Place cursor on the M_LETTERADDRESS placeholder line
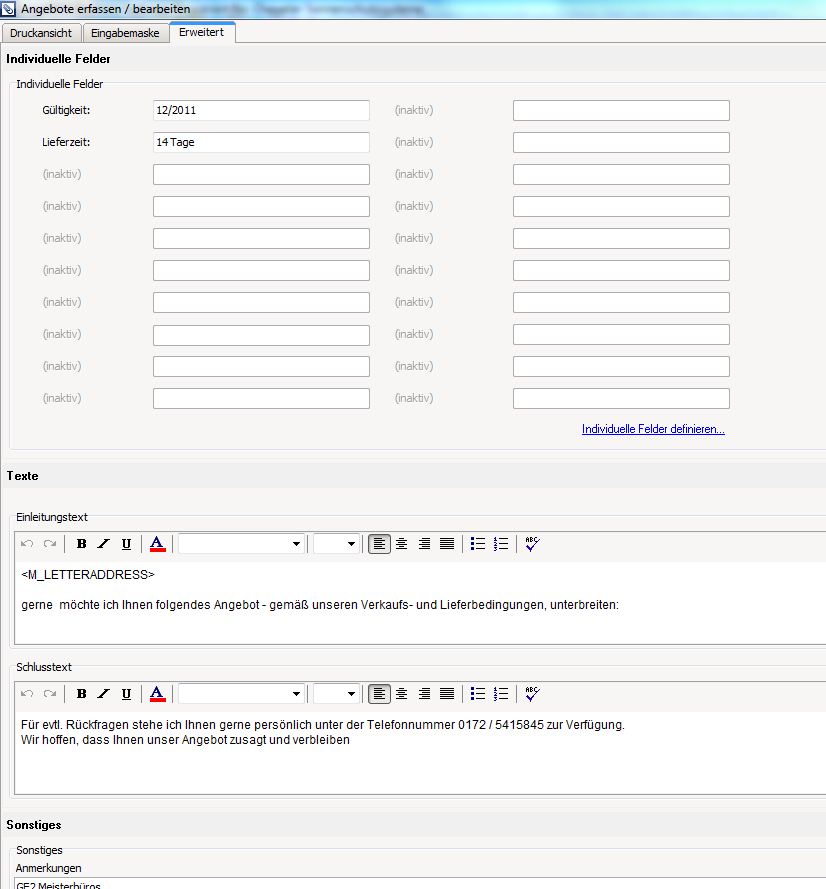This screenshot has width=826, height=889. (x=88, y=575)
